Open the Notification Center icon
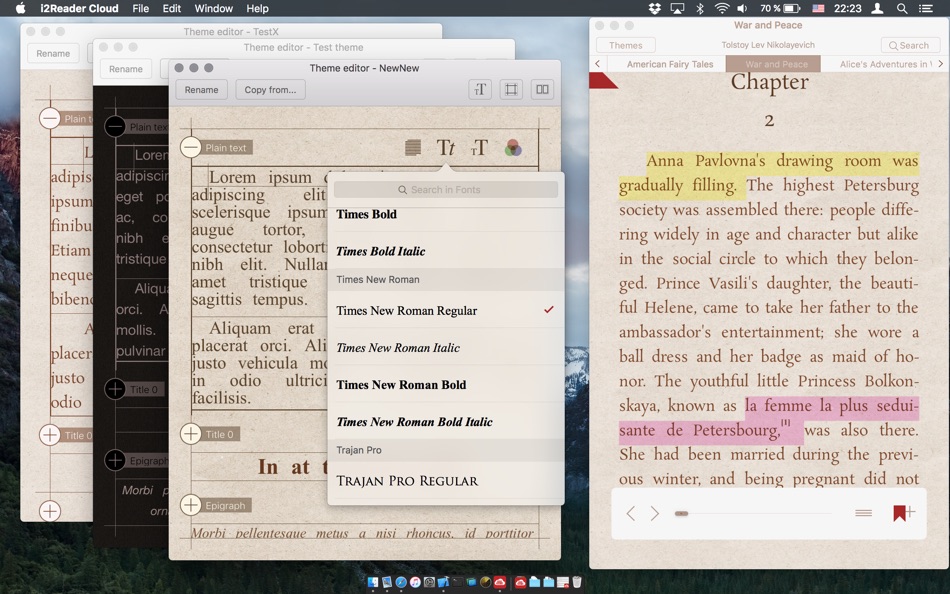Screen dimensions: 950x594 [925, 8]
